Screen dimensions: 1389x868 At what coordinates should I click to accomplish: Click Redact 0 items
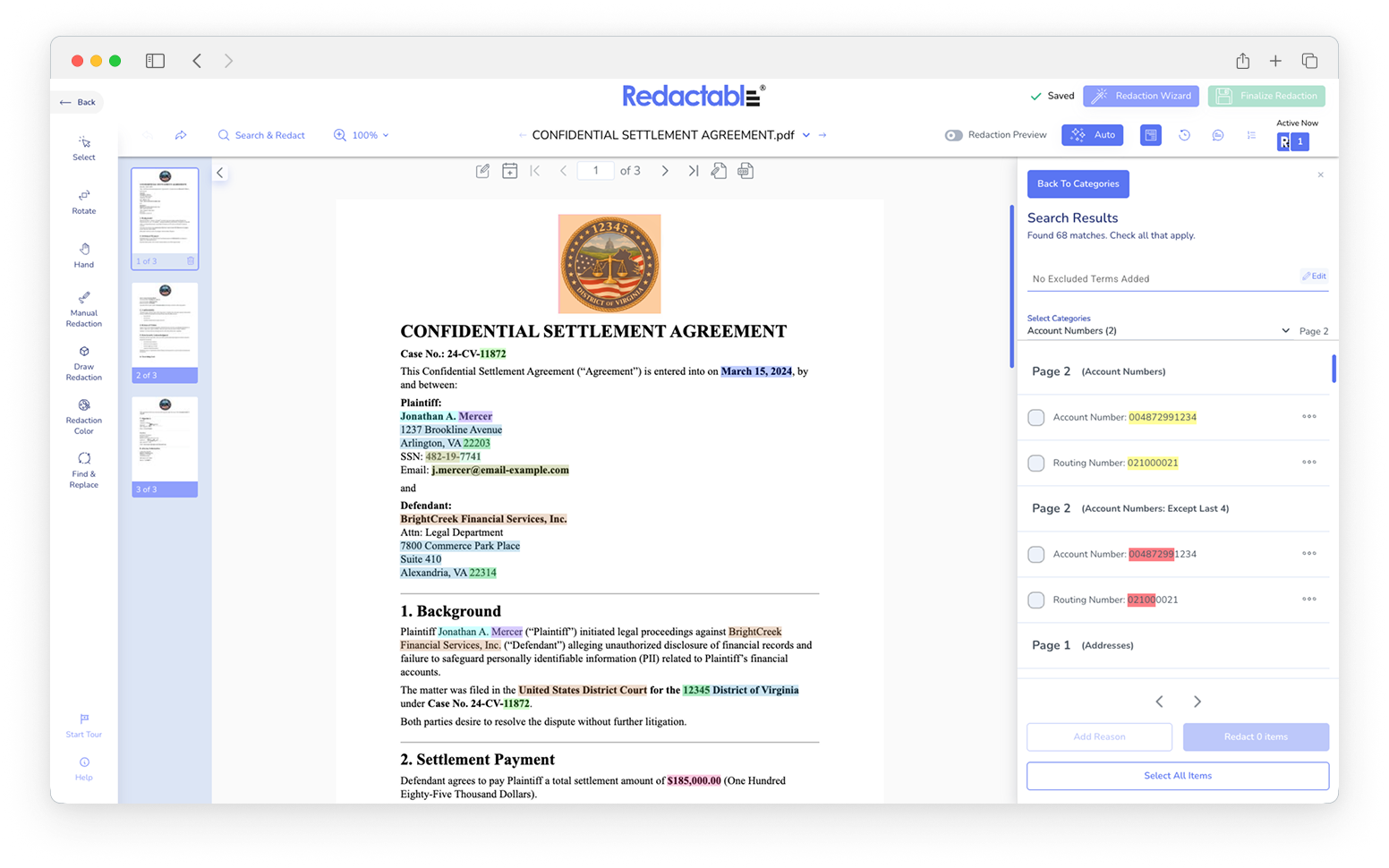pos(1256,737)
